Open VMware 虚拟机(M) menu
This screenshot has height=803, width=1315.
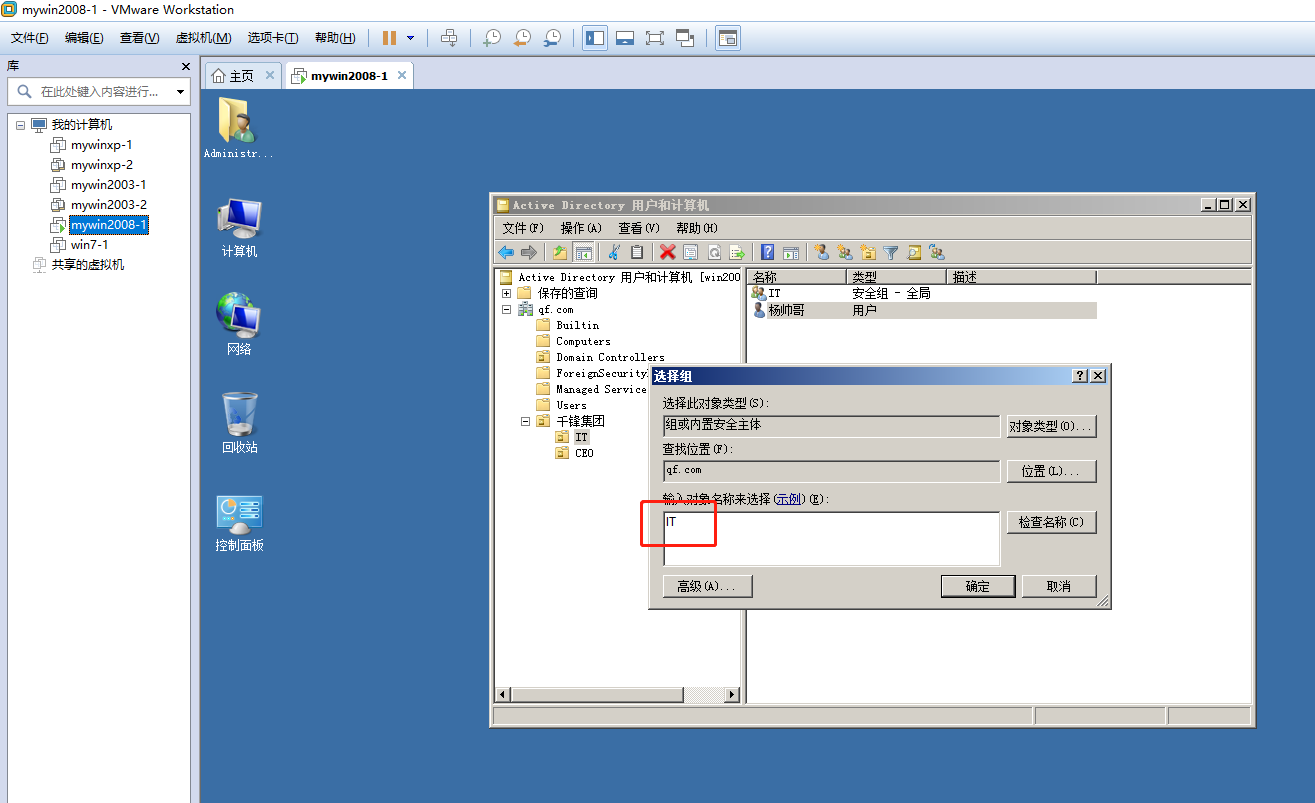pyautogui.click(x=204, y=38)
